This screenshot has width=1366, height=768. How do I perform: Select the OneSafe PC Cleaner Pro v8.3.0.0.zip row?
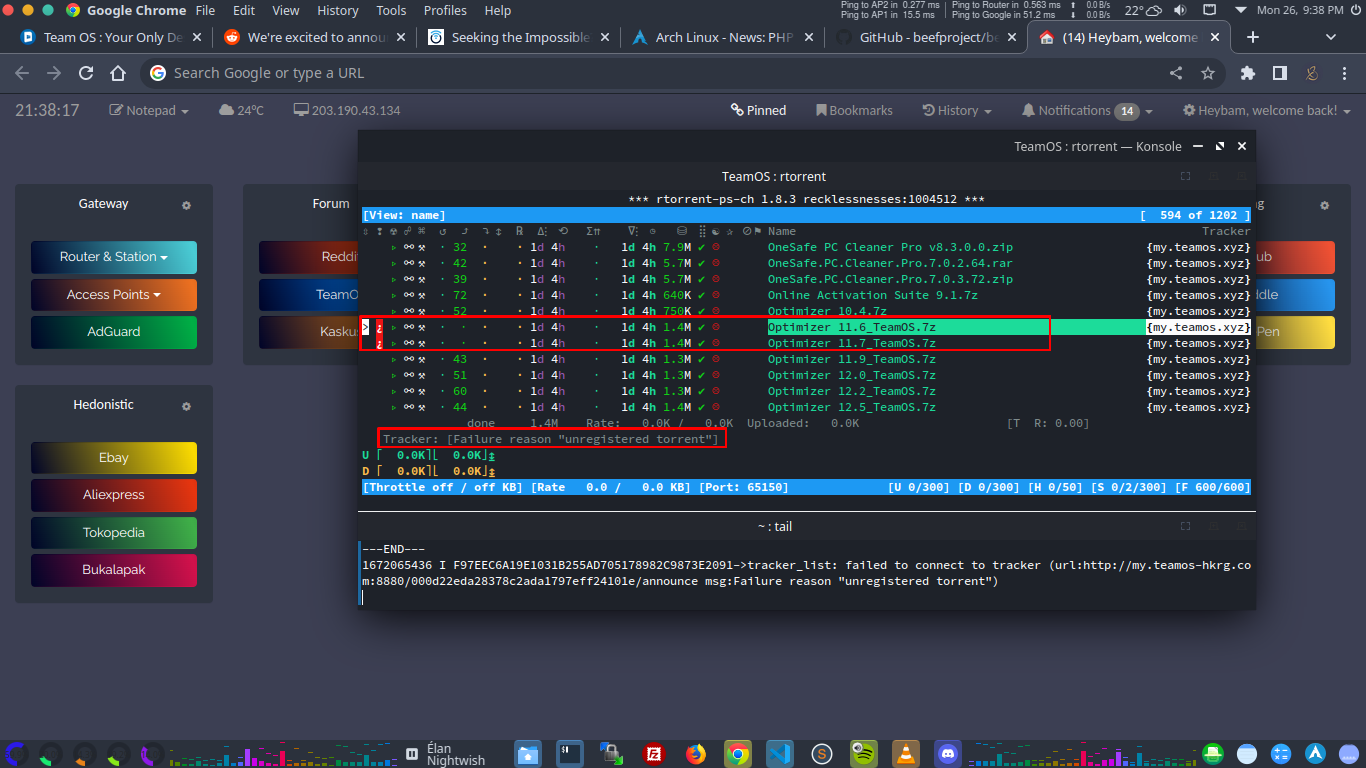(806, 247)
